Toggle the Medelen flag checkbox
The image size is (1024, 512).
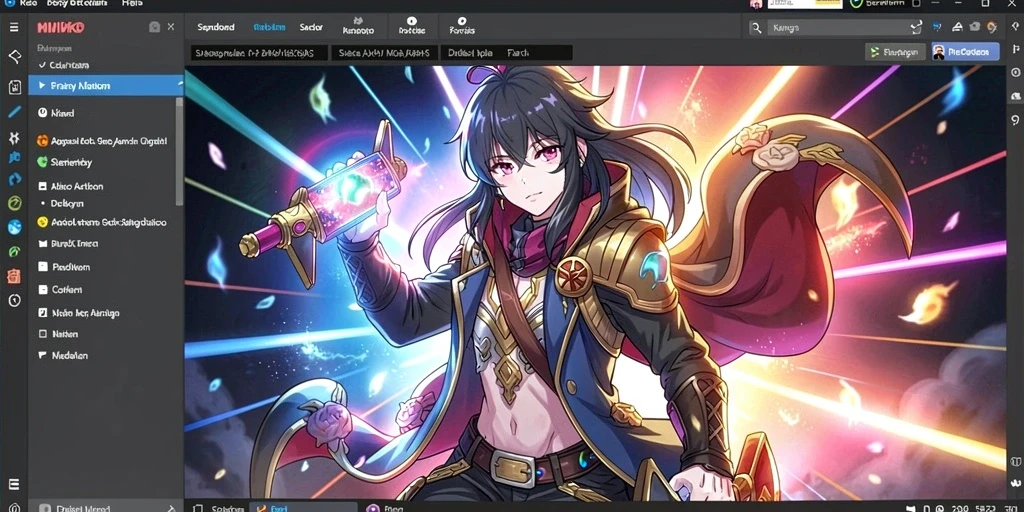pos(42,355)
